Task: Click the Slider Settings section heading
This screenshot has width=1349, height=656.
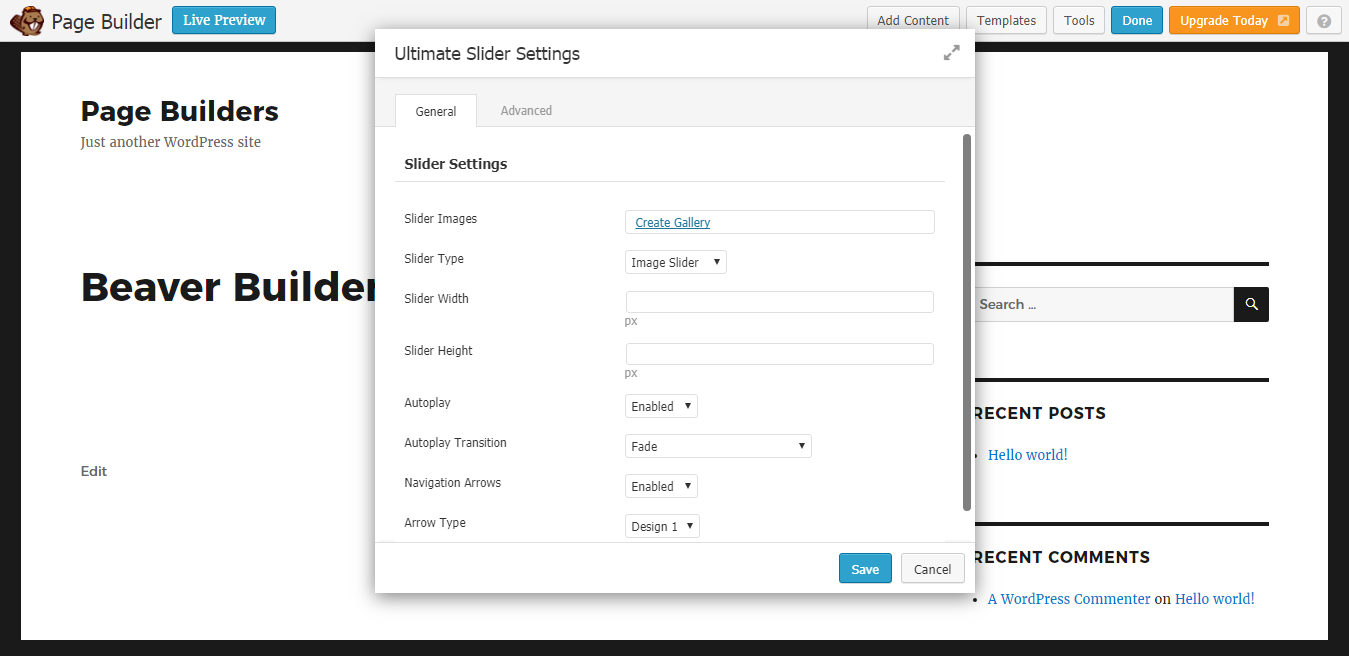Action: (455, 164)
